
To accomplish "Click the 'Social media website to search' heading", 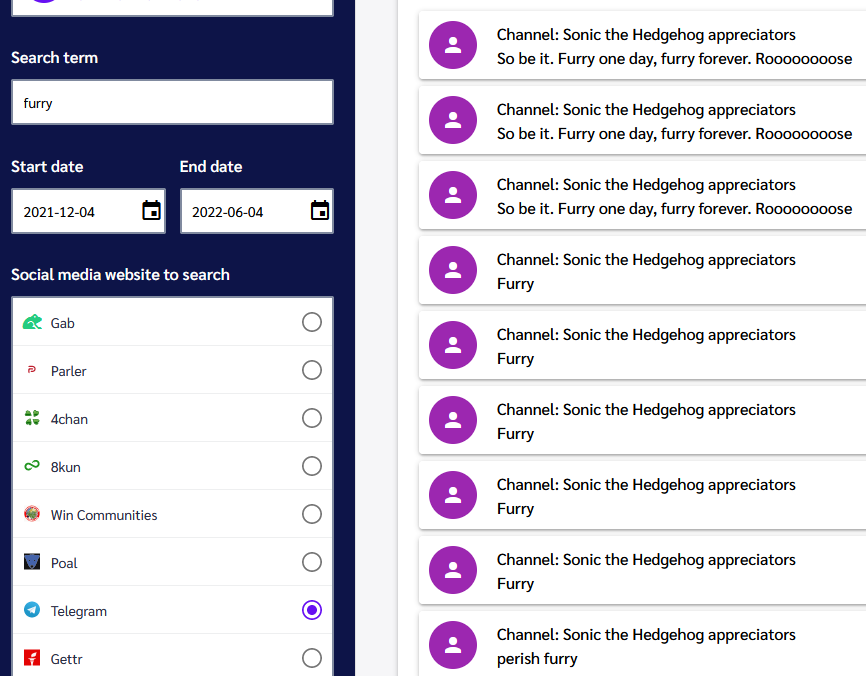I will [120, 274].
